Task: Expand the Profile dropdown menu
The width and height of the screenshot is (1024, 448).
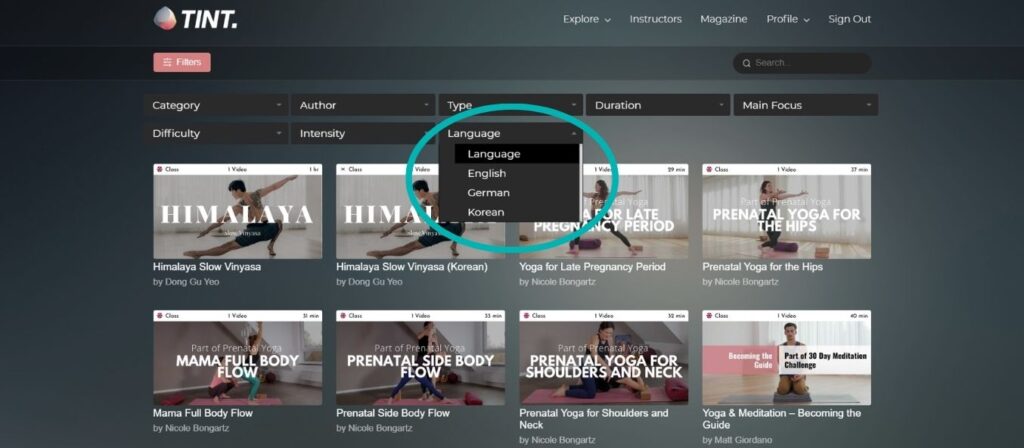Action: click(787, 19)
